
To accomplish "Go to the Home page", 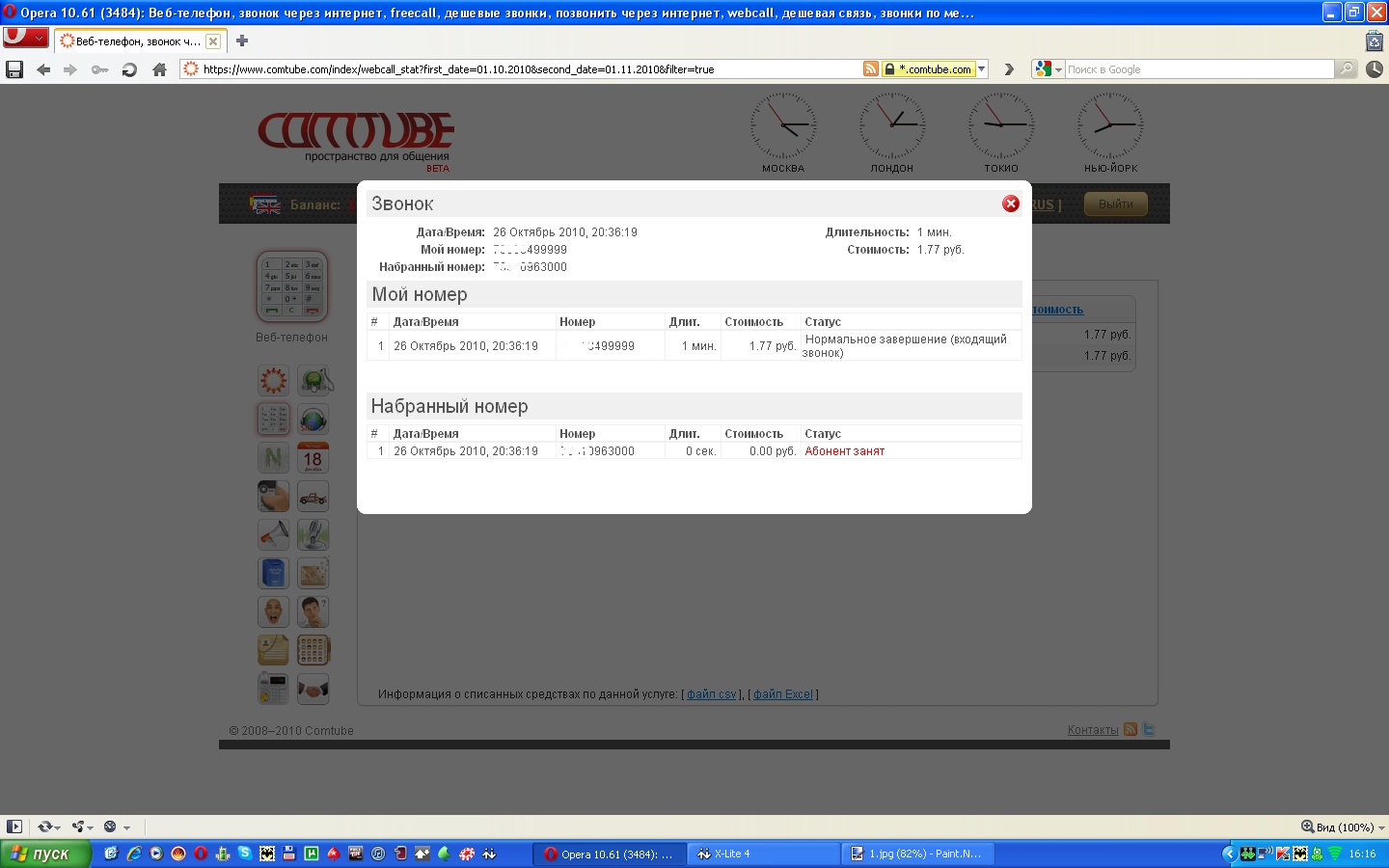I will click(x=160, y=69).
